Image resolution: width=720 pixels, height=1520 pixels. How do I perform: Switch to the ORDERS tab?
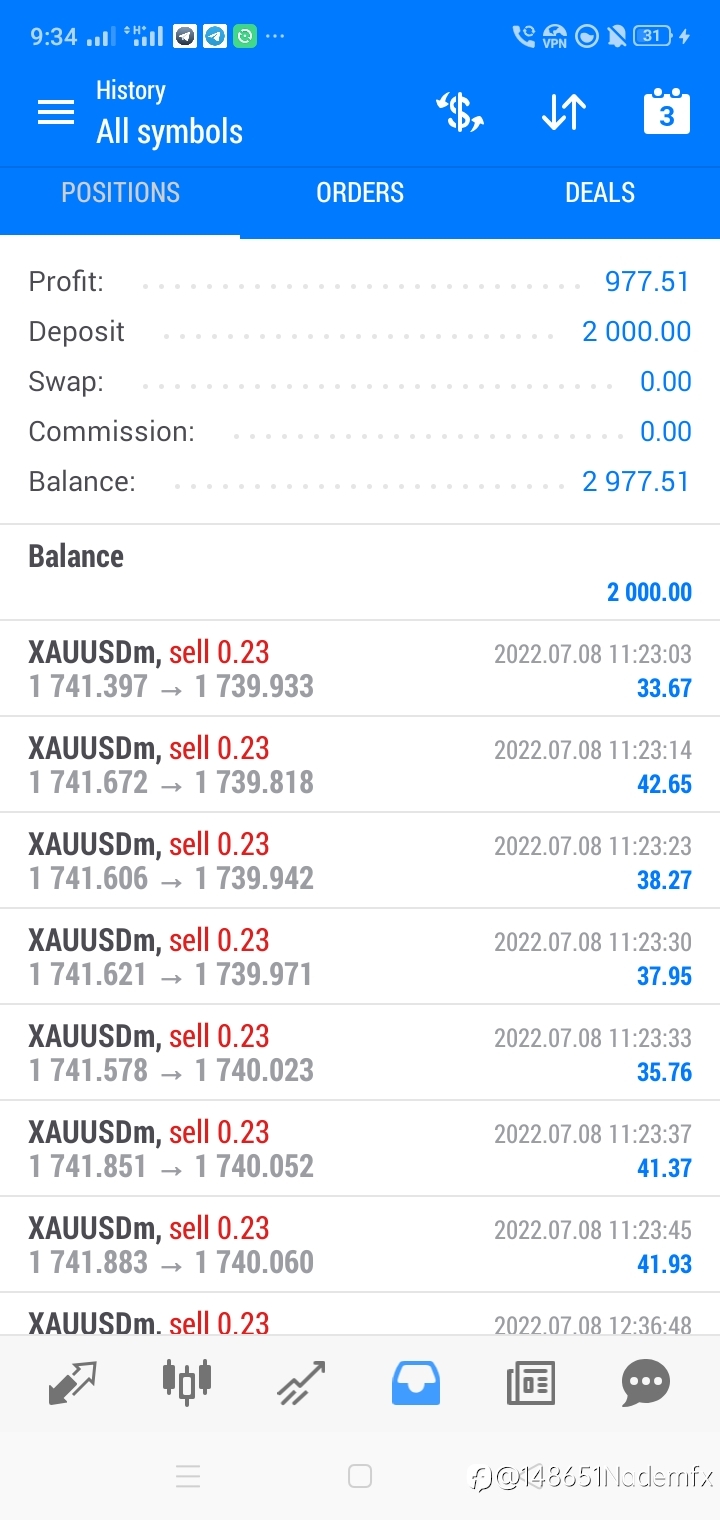pos(360,193)
